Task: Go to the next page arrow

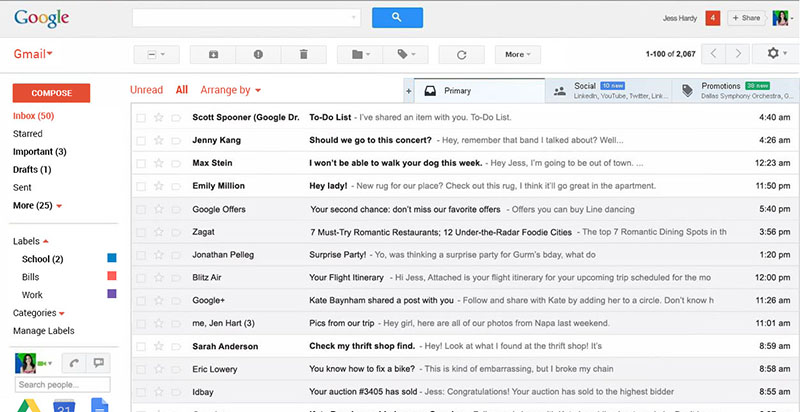Action: [x=737, y=54]
